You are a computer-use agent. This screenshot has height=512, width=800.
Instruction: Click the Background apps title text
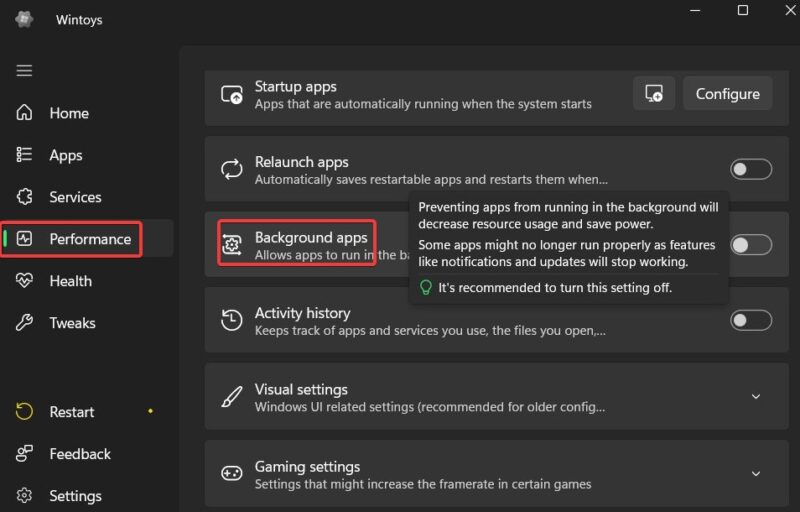(x=311, y=237)
